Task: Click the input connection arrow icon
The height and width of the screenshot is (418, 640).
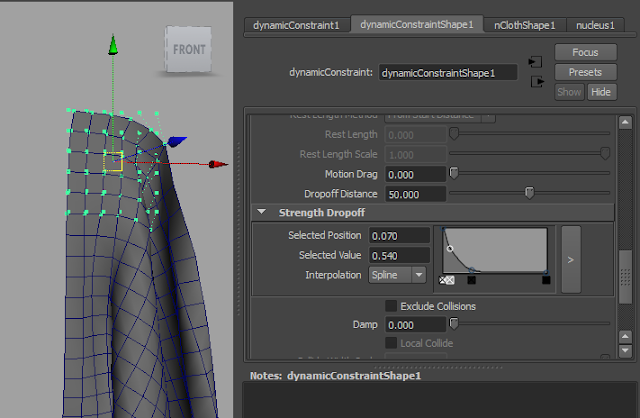Action: (535, 62)
